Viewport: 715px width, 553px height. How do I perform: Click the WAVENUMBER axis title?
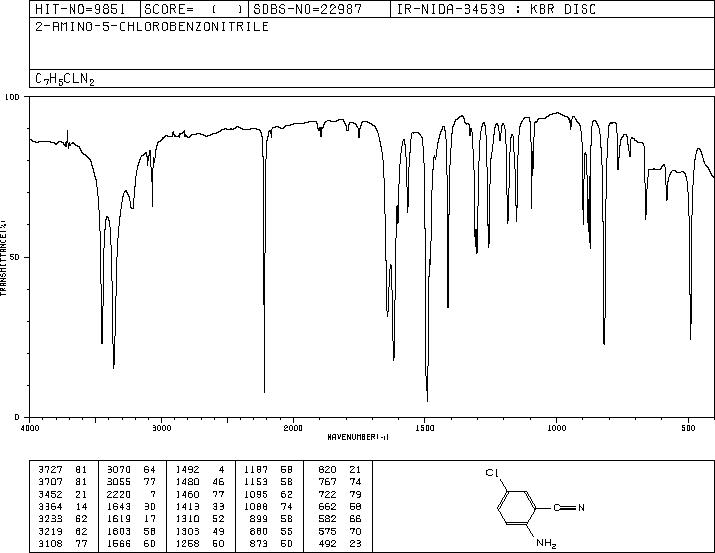[358, 437]
